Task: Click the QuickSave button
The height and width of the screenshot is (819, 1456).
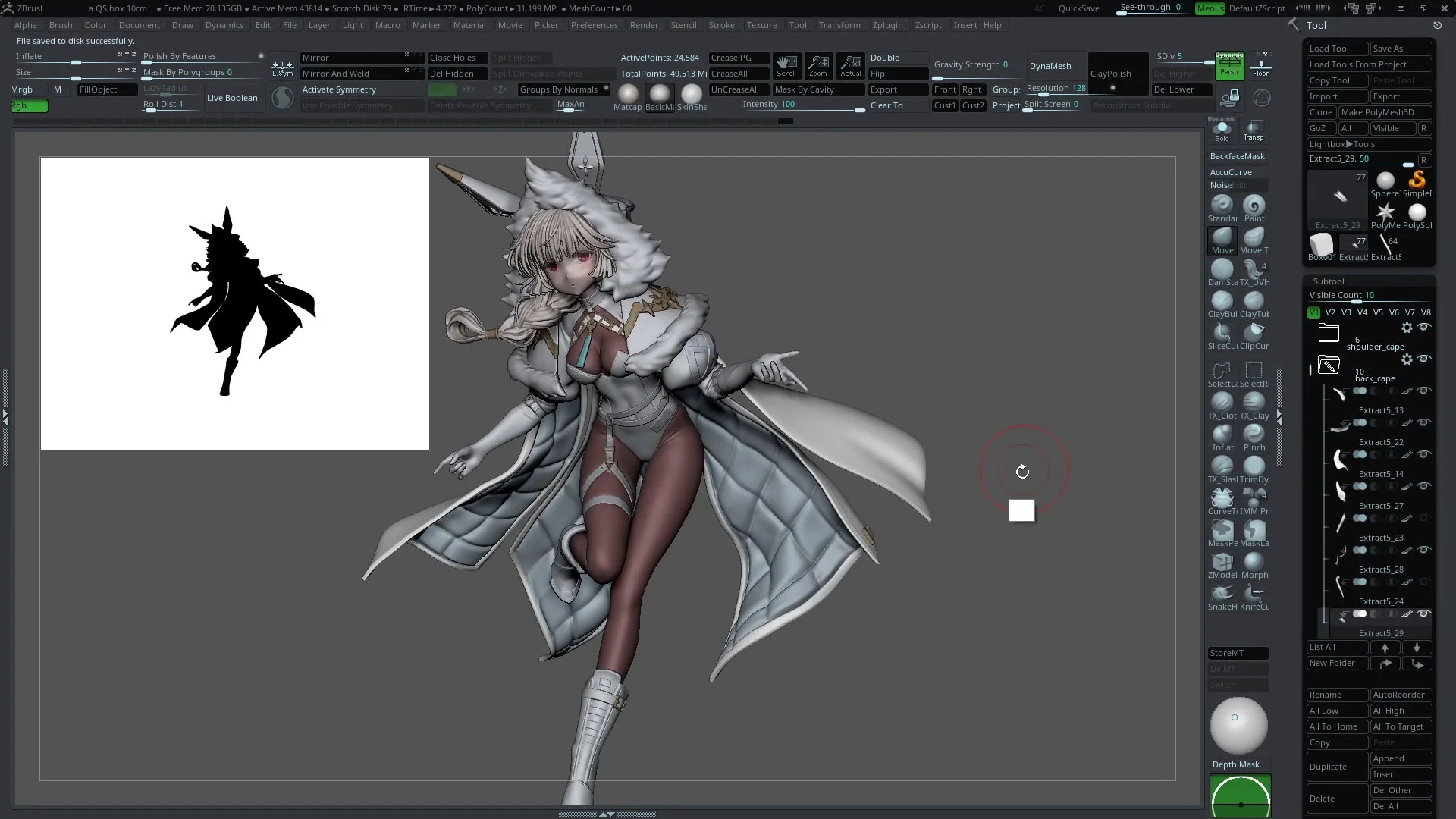Action: [x=1078, y=8]
